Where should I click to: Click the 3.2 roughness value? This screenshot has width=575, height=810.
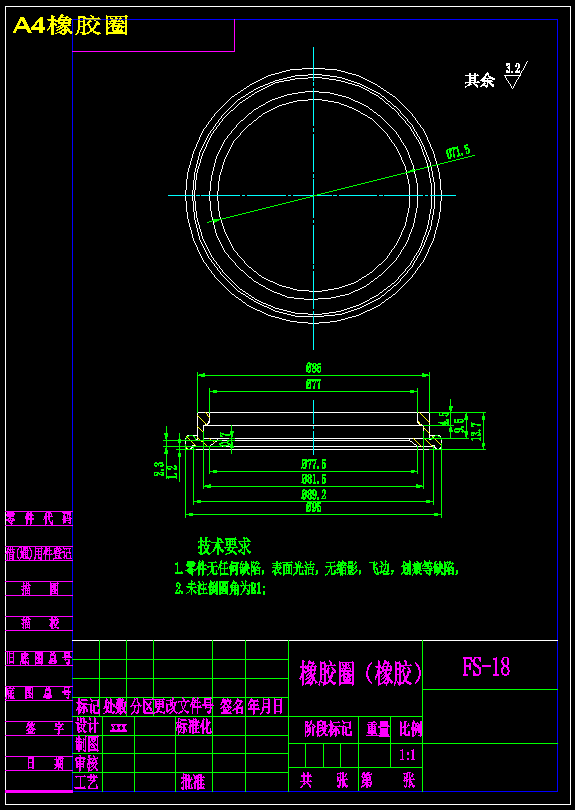coord(513,68)
